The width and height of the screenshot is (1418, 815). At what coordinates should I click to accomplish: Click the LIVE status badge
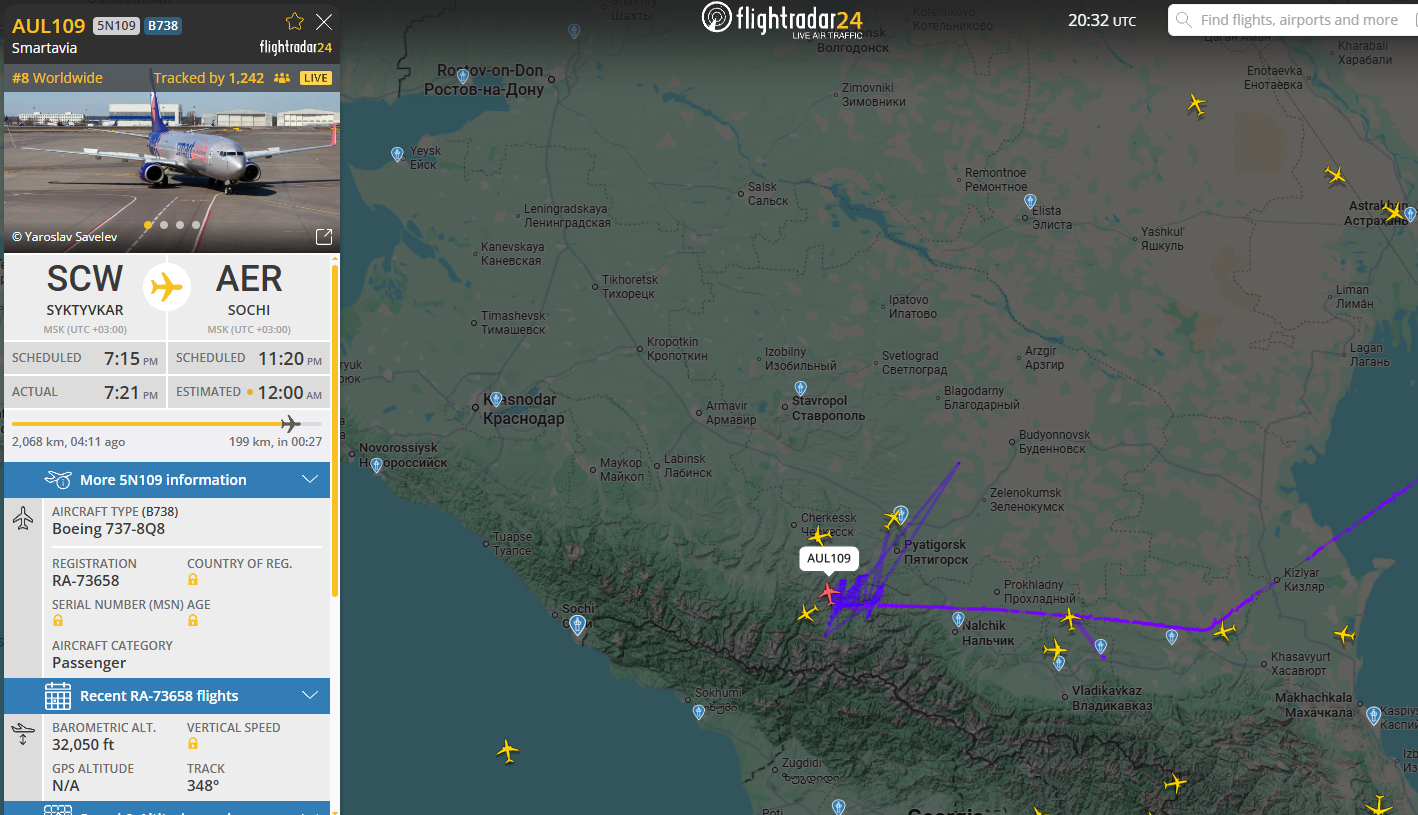pyautogui.click(x=316, y=78)
